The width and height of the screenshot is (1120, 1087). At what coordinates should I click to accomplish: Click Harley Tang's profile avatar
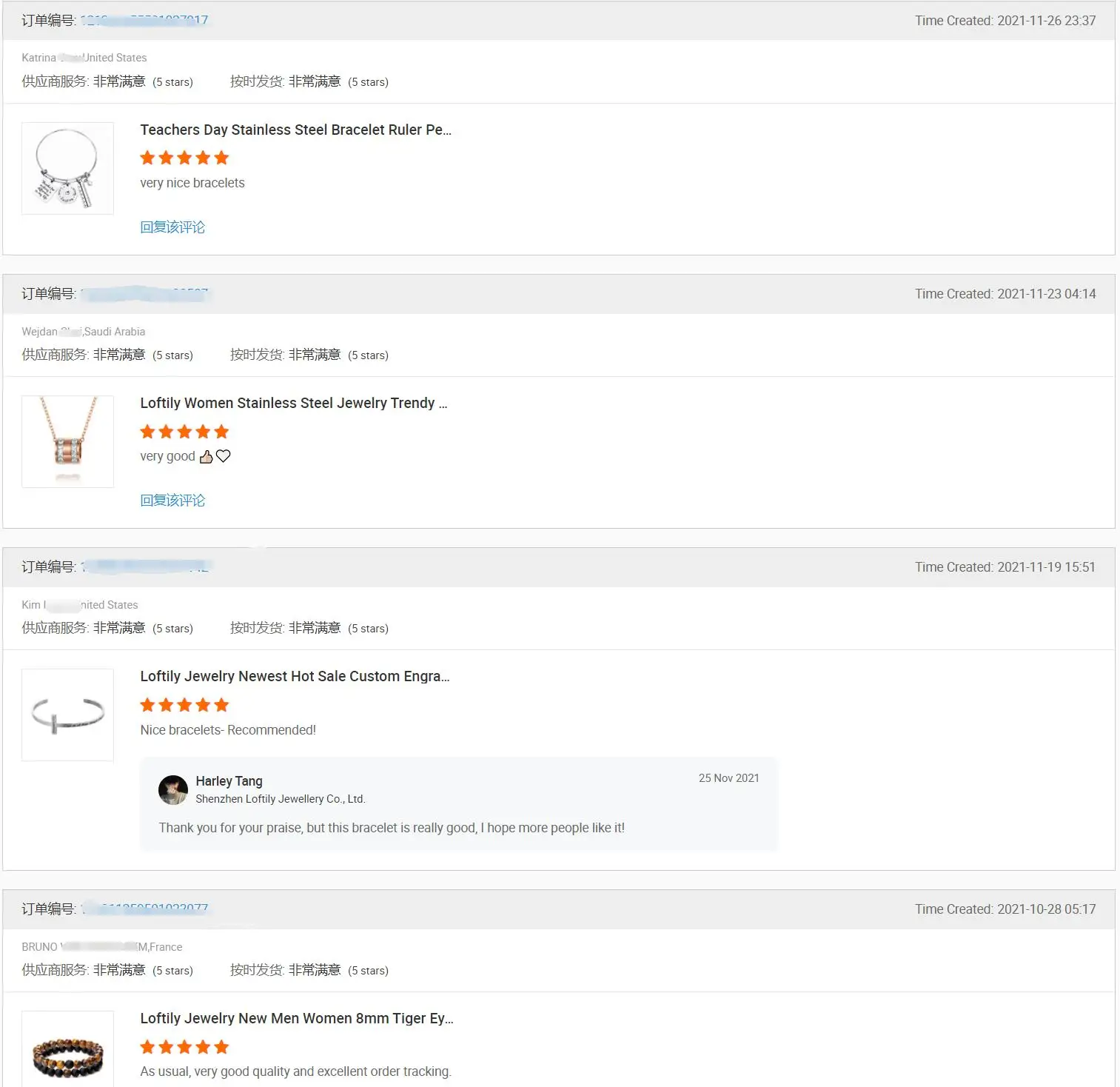pyautogui.click(x=173, y=790)
